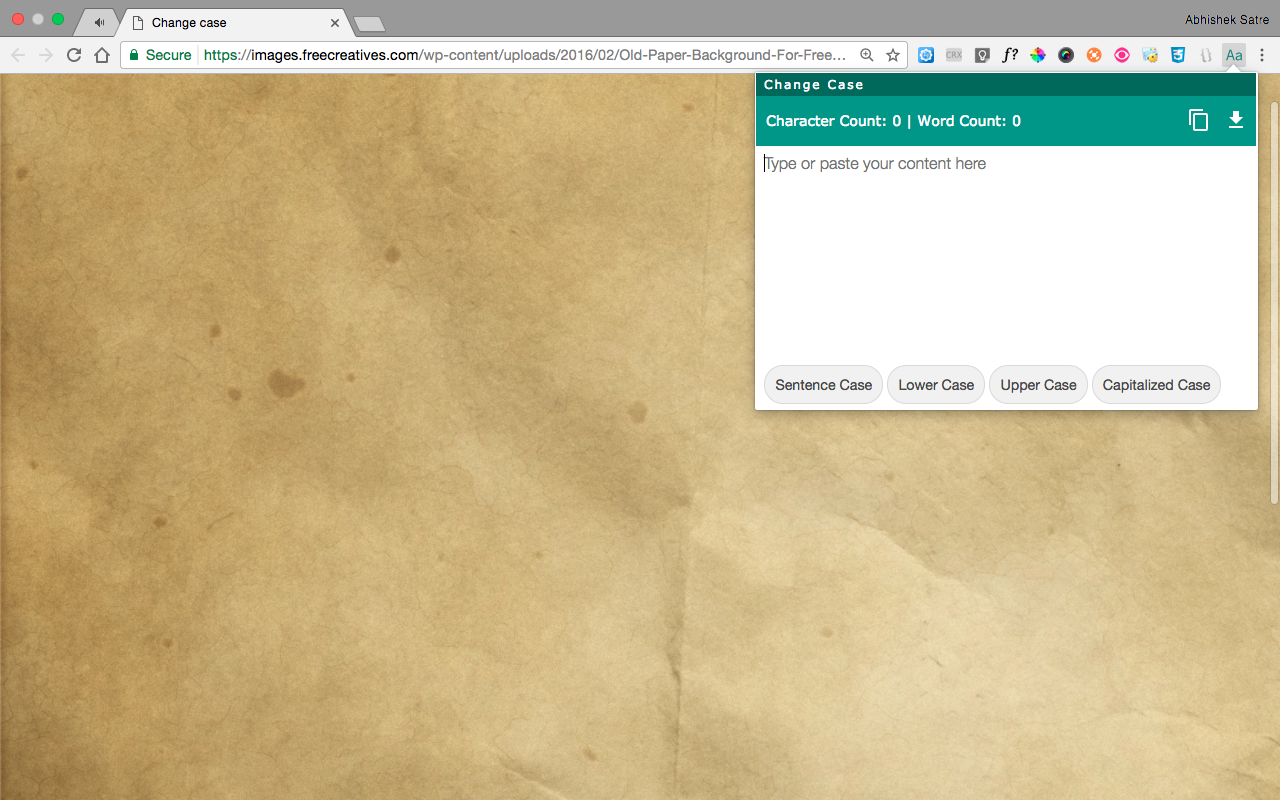Close the Change case tab

335,22
